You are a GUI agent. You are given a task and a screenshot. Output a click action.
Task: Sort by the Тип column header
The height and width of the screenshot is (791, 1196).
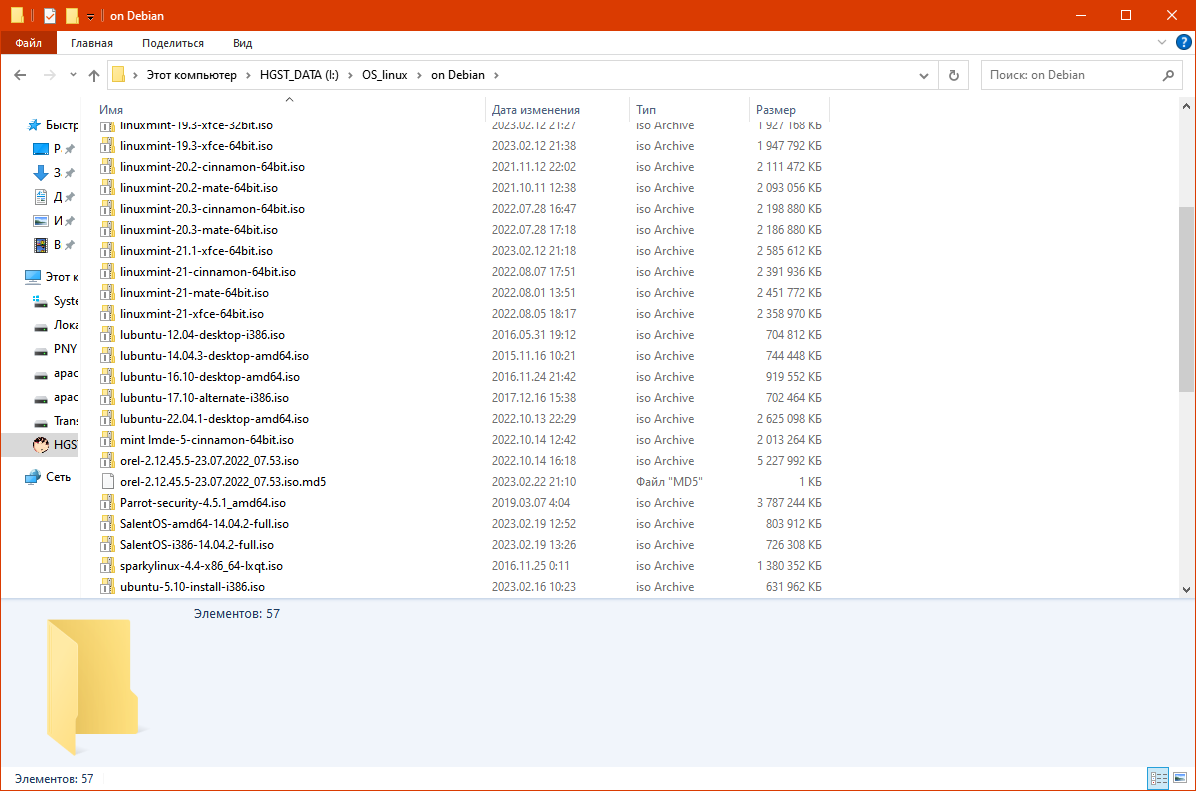(645, 110)
